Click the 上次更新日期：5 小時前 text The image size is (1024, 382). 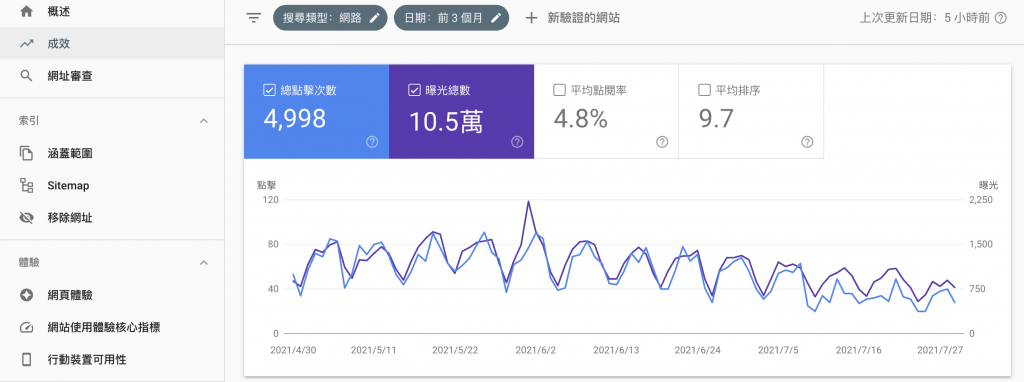[x=925, y=18]
